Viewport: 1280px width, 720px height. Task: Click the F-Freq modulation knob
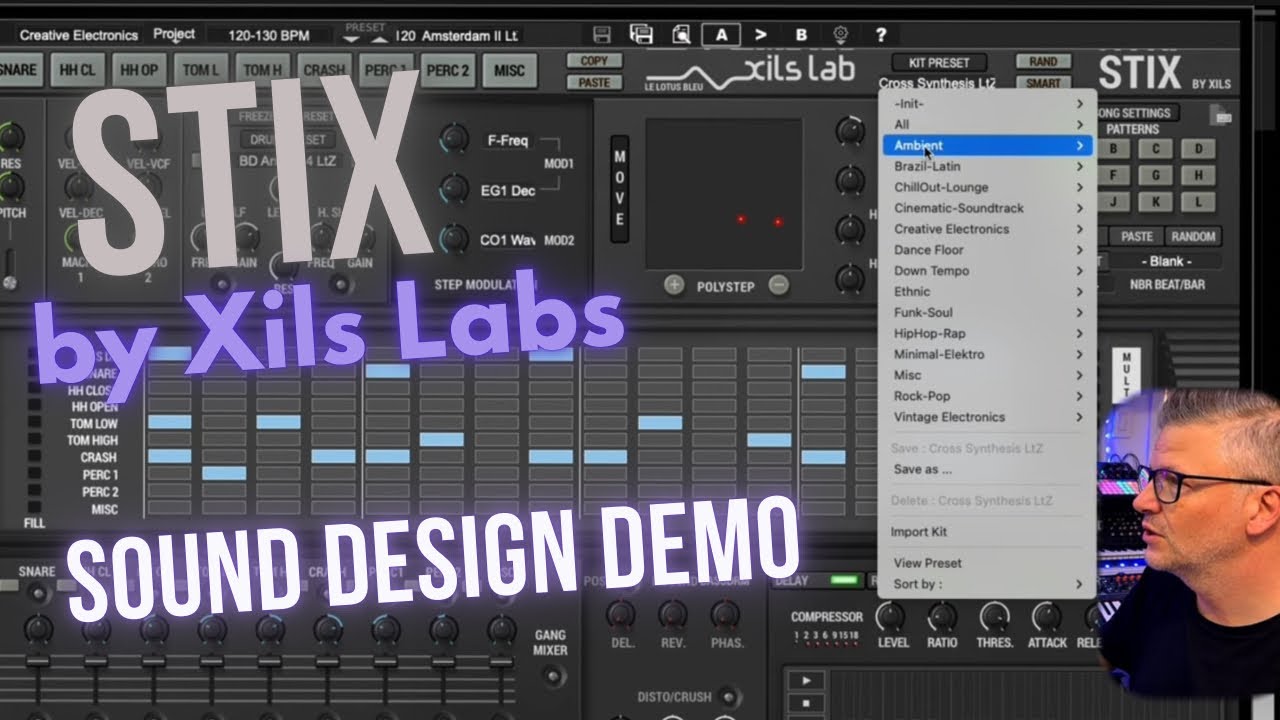[x=454, y=140]
